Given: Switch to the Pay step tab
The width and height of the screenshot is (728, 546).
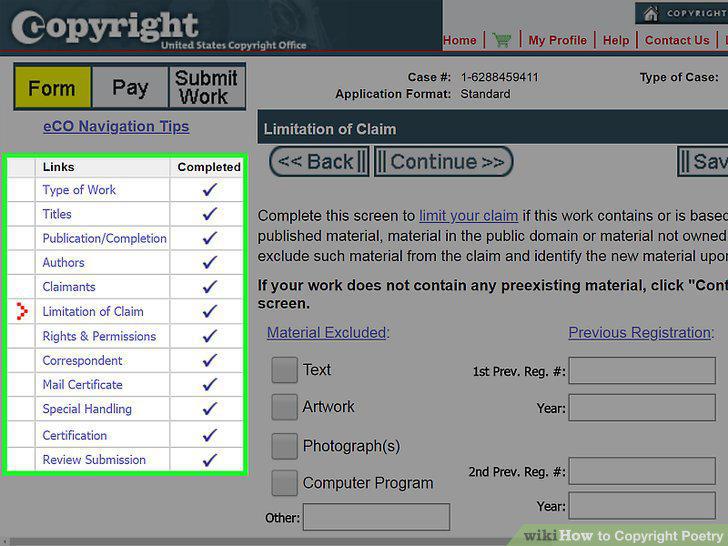Looking at the screenshot, I should 130,87.
